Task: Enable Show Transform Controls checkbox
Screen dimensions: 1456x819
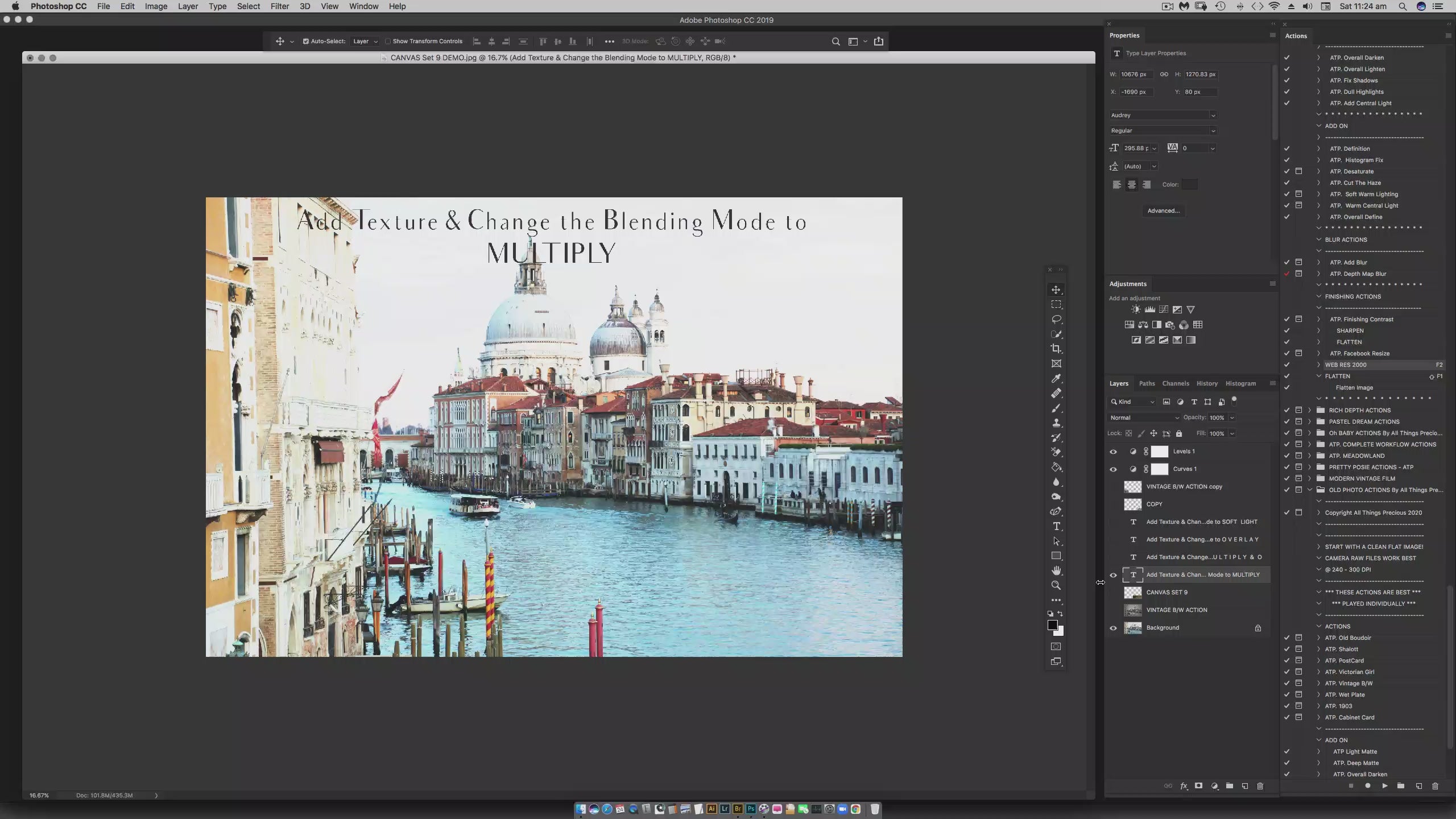Action: 388,42
